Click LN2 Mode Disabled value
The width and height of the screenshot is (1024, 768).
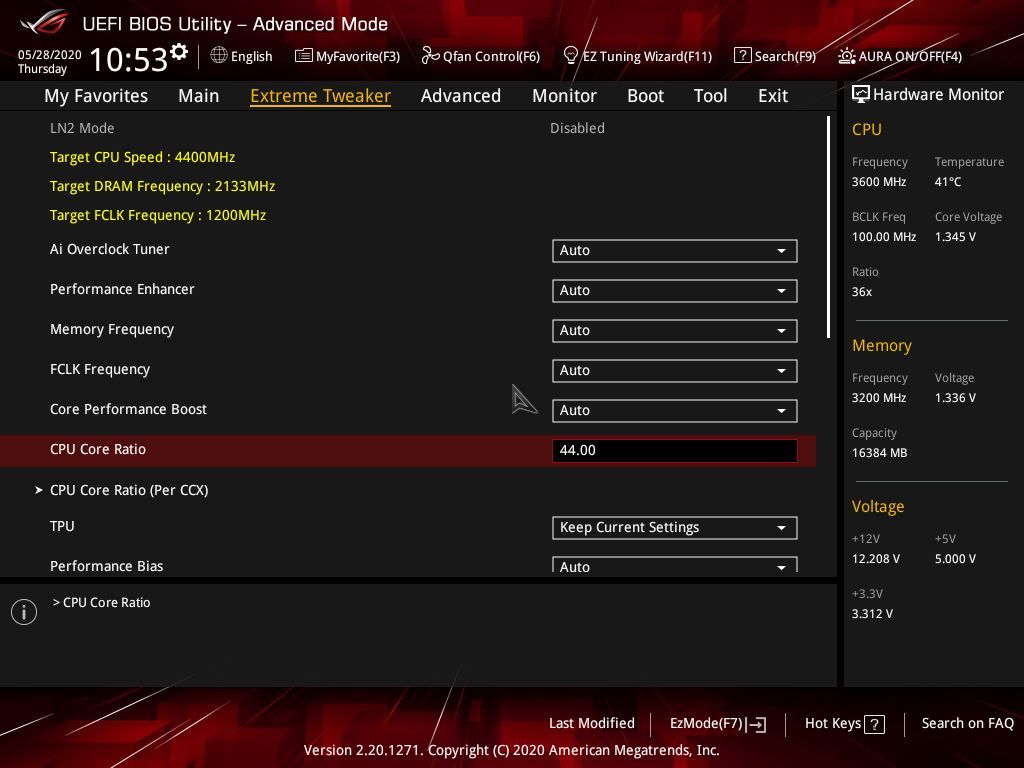(x=577, y=128)
